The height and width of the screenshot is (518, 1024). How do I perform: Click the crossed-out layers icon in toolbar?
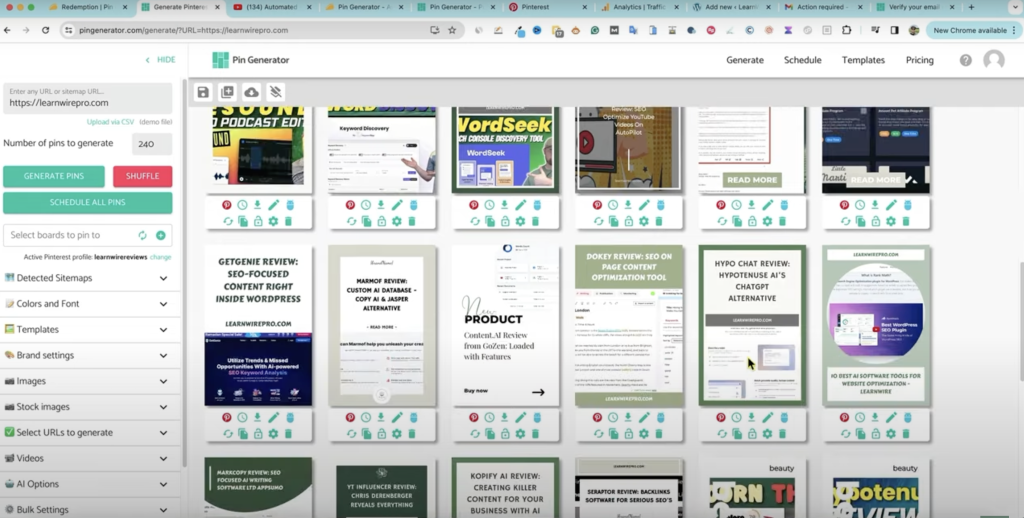(276, 92)
